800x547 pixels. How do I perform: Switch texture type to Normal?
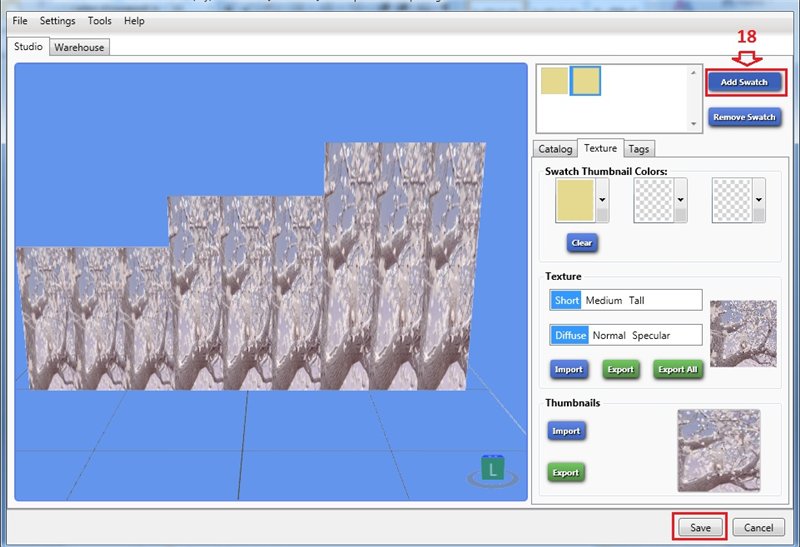coord(609,335)
